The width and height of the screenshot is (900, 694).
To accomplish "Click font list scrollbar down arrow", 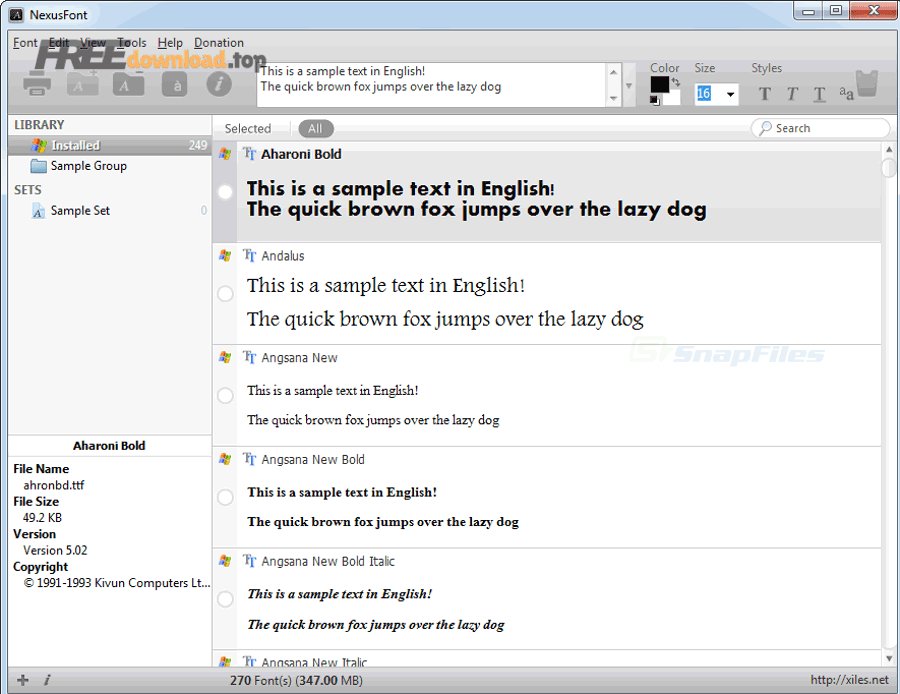I will pos(889,658).
